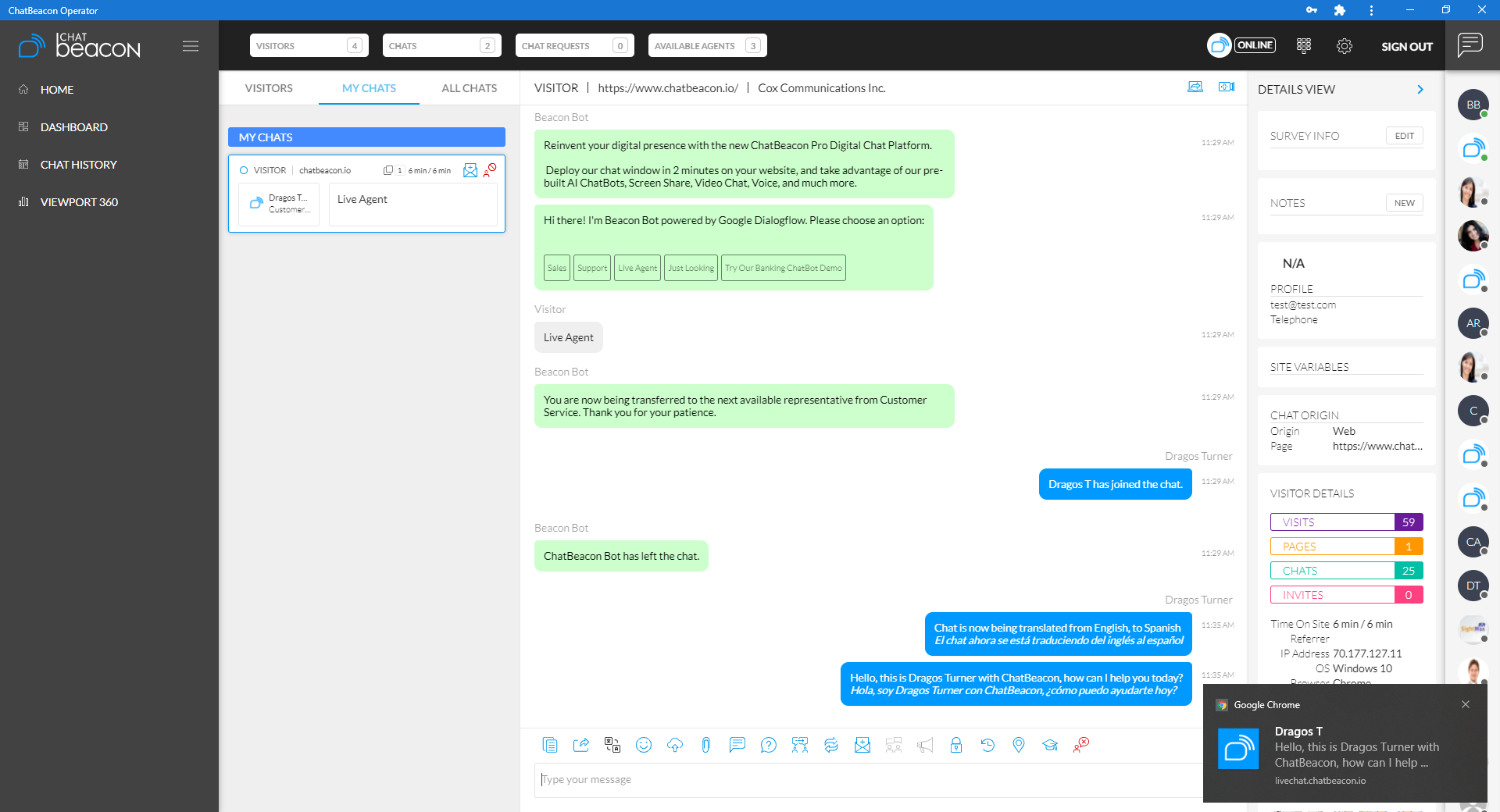This screenshot has height=812, width=1500.
Task: Expand the CHATS counter box in top bar
Action: [x=441, y=45]
